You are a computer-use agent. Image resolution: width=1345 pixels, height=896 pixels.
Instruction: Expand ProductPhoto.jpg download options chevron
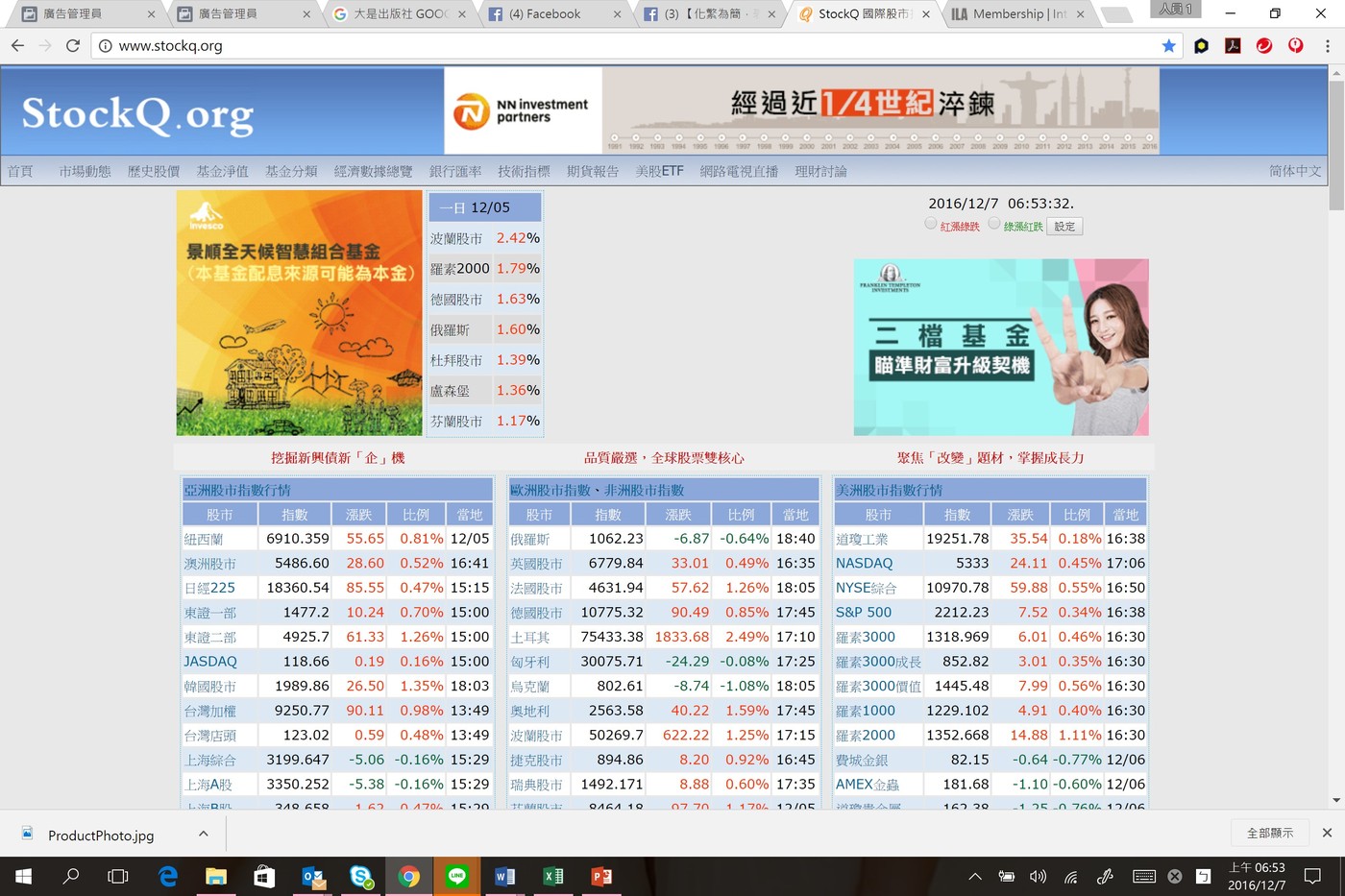203,834
